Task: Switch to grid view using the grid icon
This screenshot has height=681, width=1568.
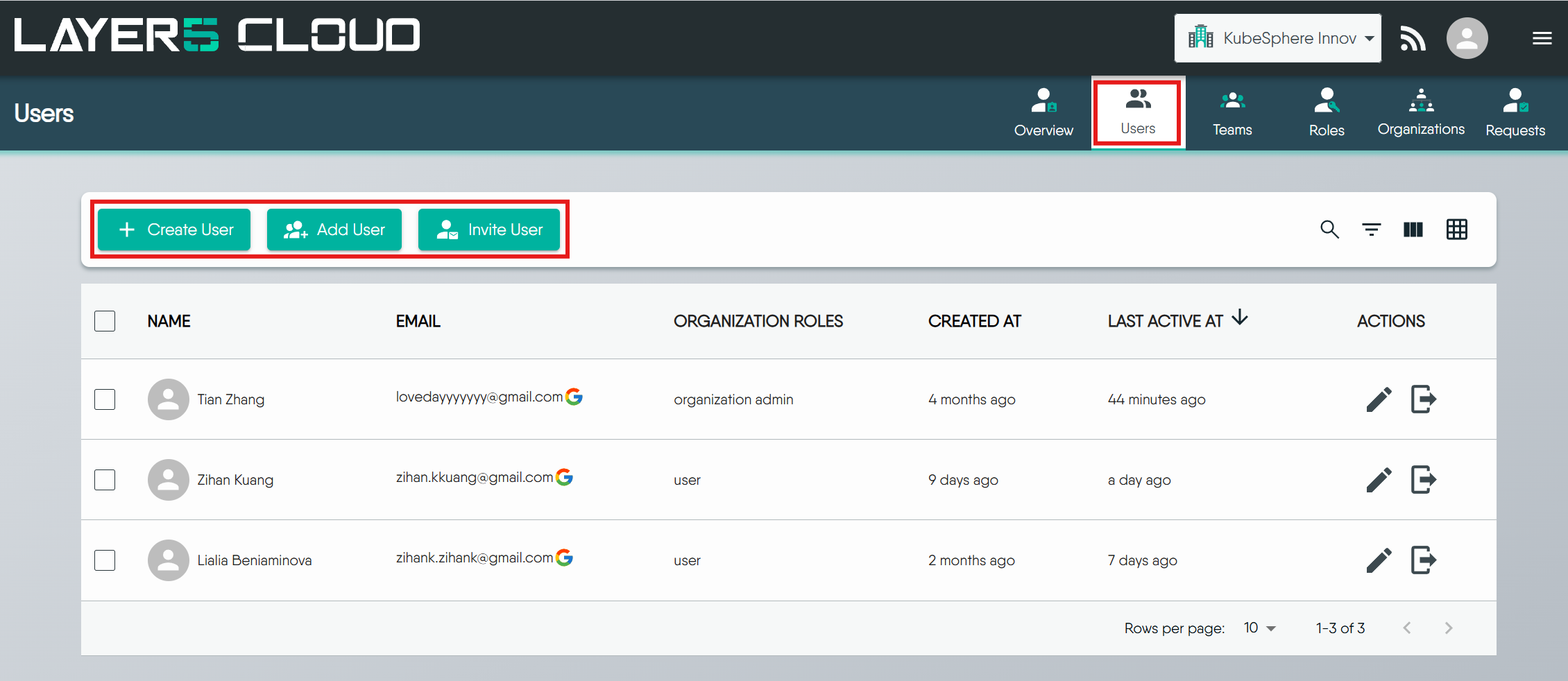Action: 1457,230
